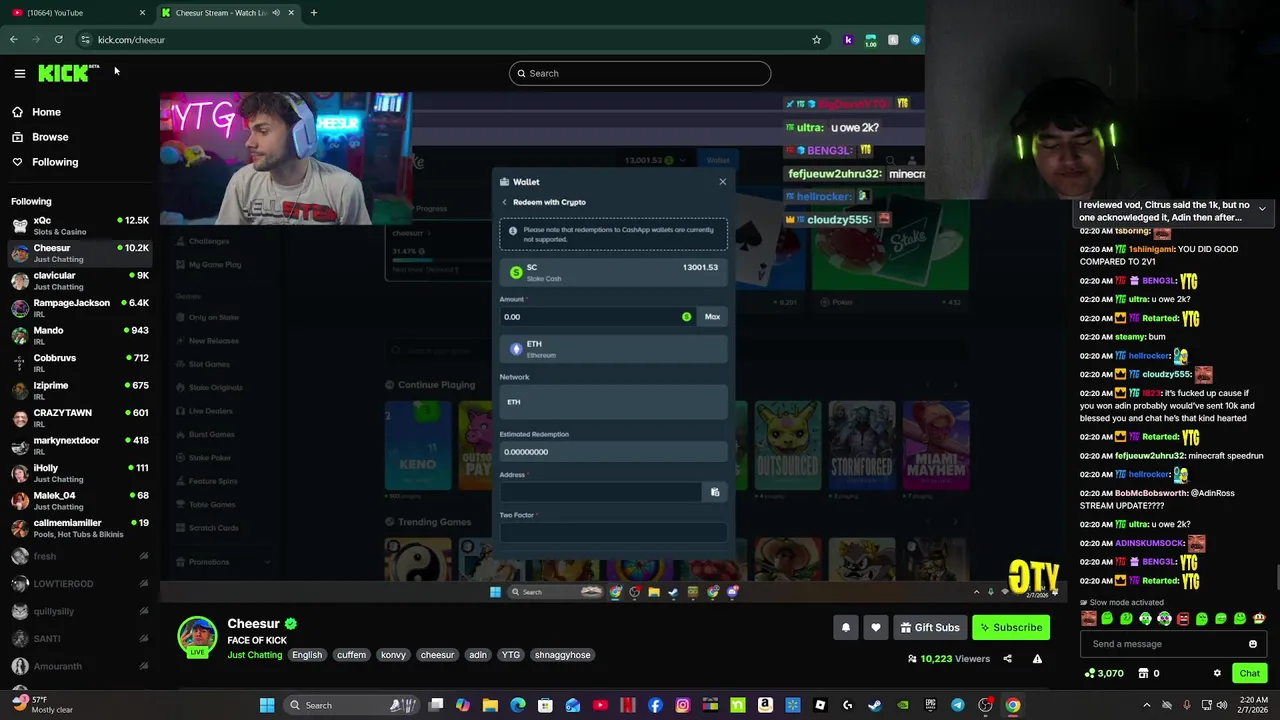Click Gift Subs button
Image resolution: width=1280 pixels, height=720 pixels.
[930, 628]
